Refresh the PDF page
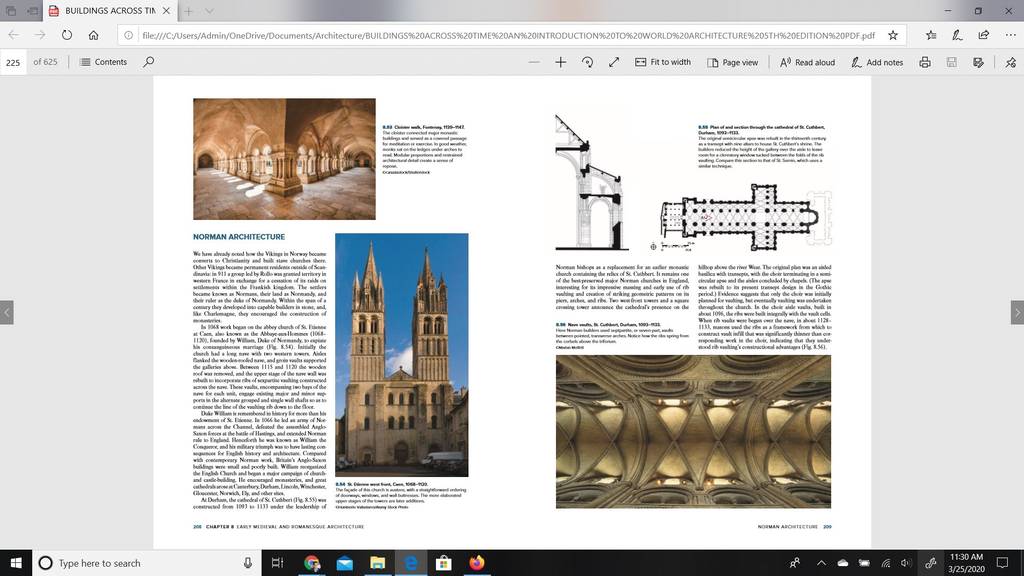The height and width of the screenshot is (576, 1024). [x=67, y=35]
